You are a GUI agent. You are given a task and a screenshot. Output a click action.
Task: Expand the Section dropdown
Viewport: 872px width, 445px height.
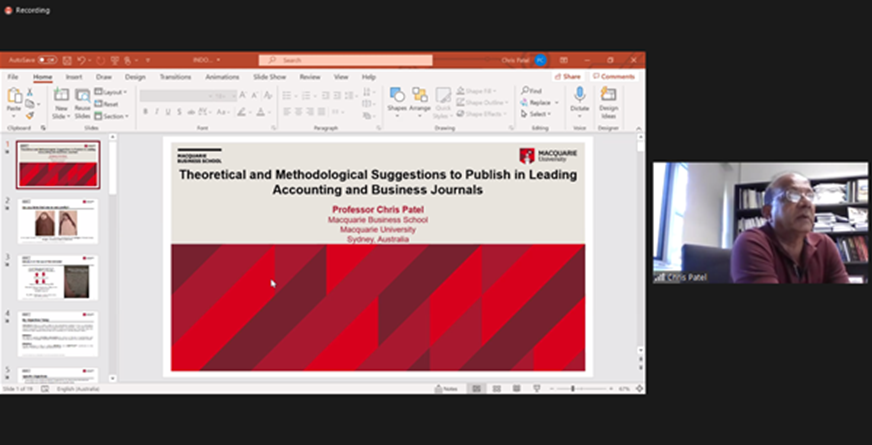(113, 116)
